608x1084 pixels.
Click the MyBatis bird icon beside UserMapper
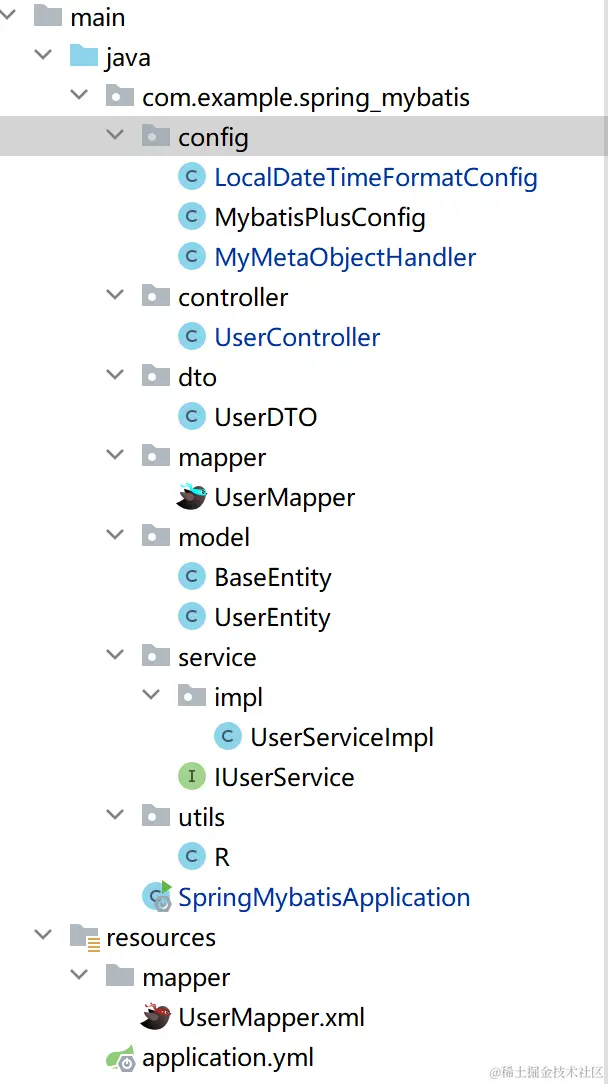pyautogui.click(x=191, y=497)
